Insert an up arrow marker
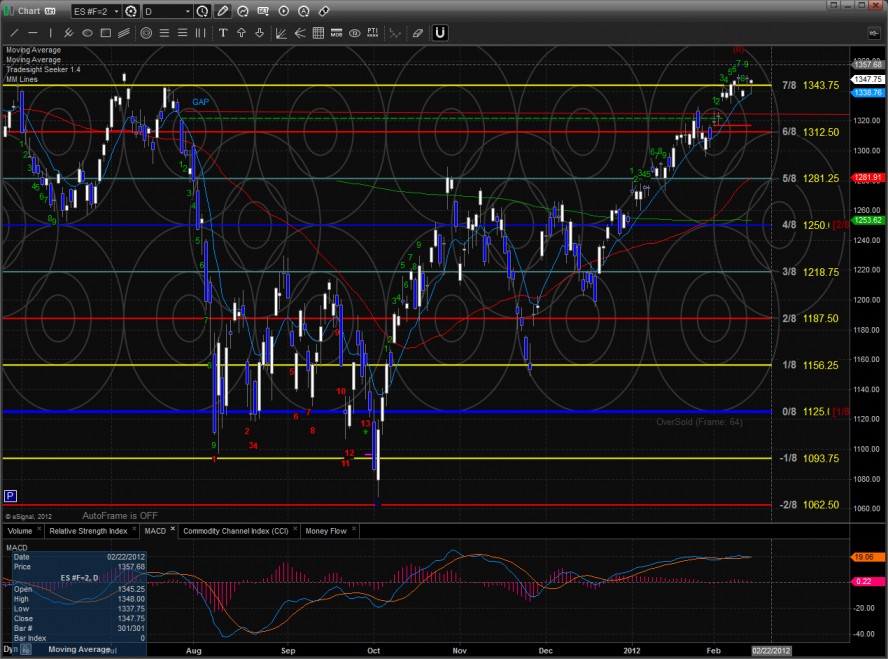This screenshot has height=659, width=888. point(241,33)
